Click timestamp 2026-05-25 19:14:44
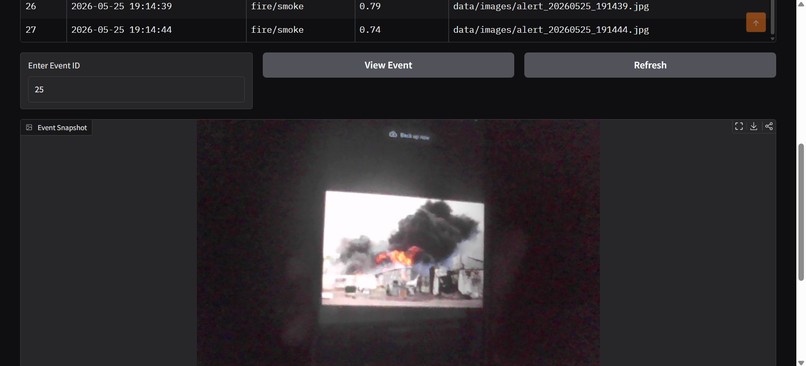 tap(121, 30)
